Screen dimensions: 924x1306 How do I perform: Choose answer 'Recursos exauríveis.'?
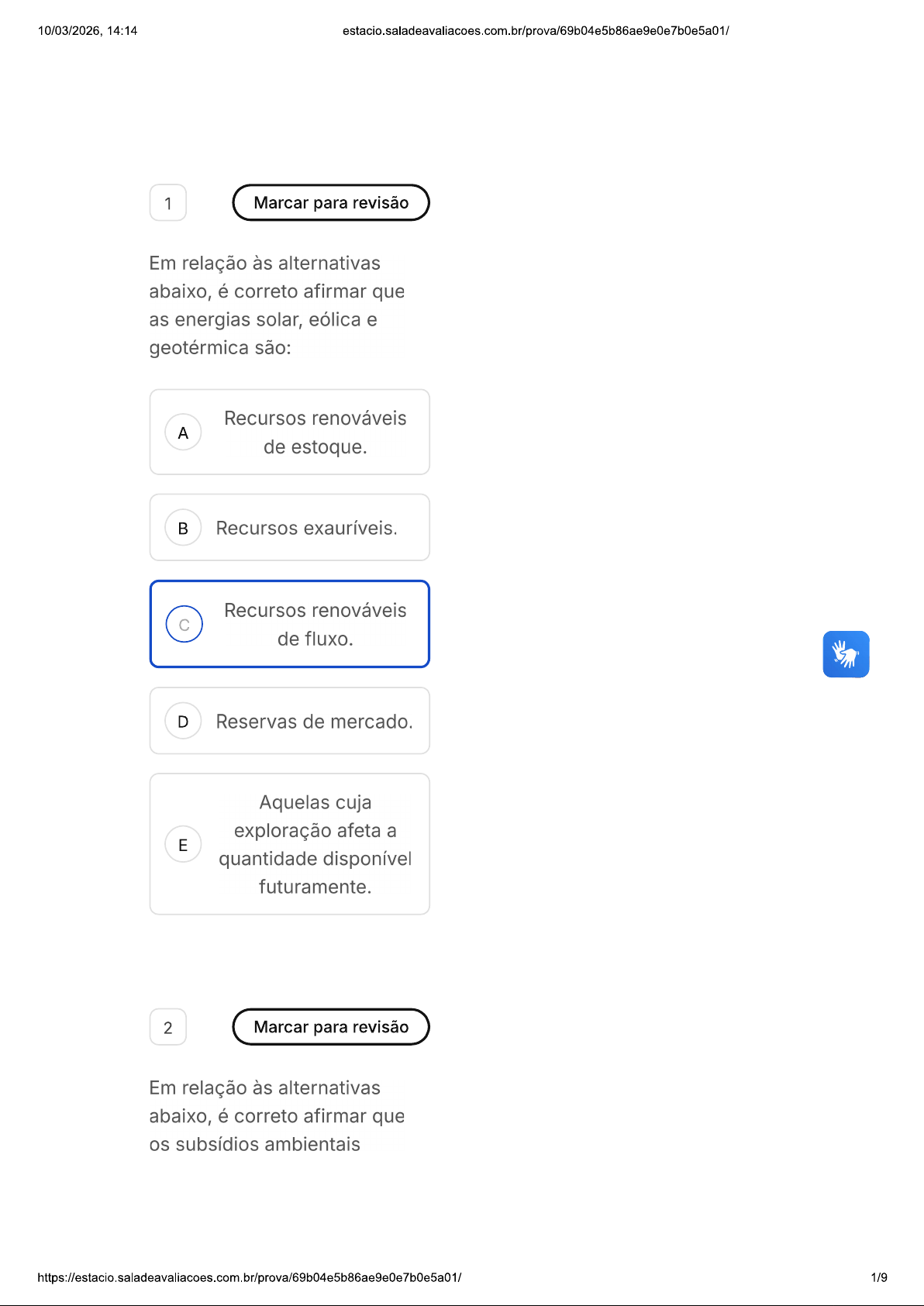click(290, 527)
